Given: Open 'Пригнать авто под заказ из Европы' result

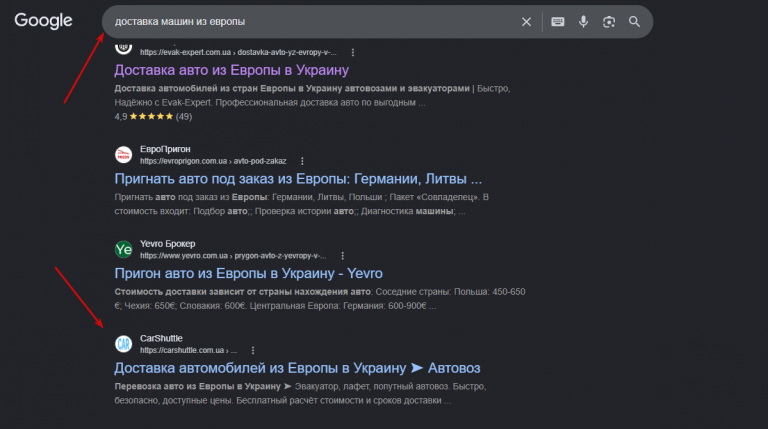Looking at the screenshot, I should click(298, 179).
